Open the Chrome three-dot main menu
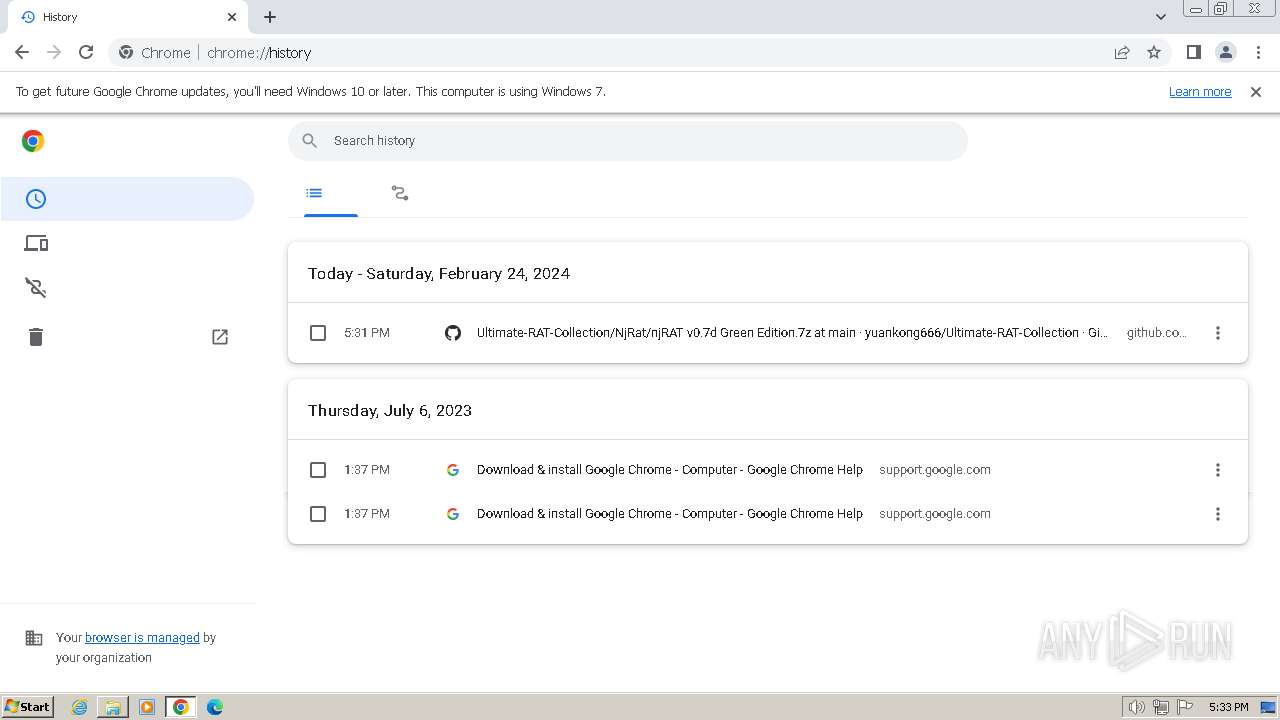The image size is (1280, 720). click(x=1259, y=53)
